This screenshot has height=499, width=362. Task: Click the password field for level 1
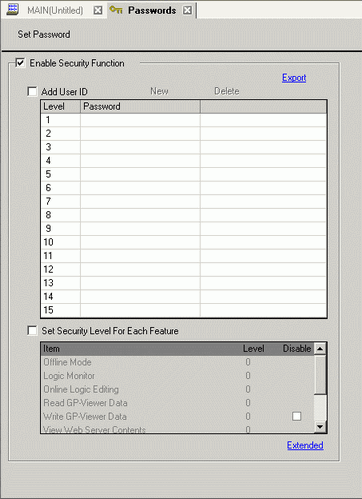tap(140, 120)
